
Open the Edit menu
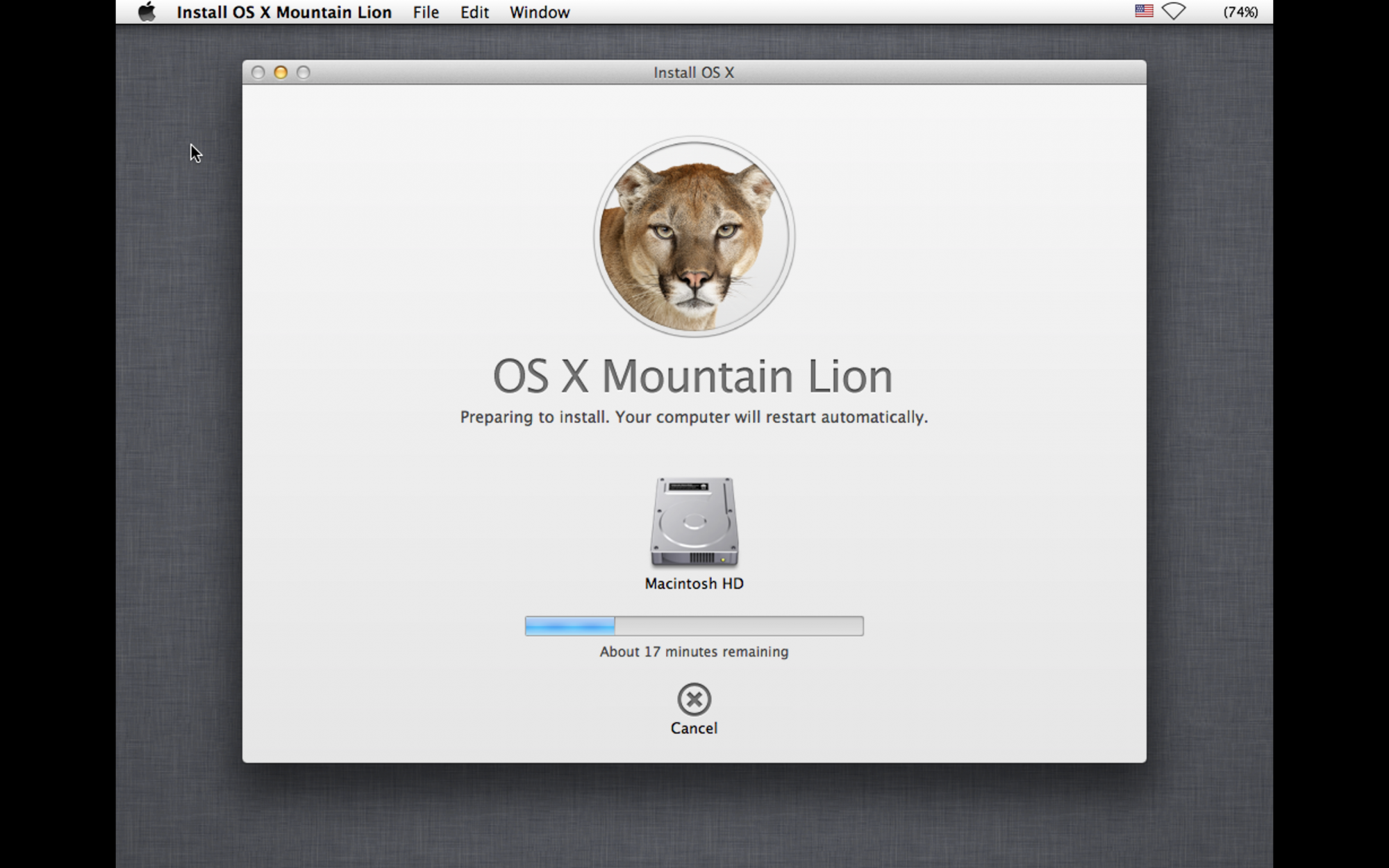coord(474,12)
